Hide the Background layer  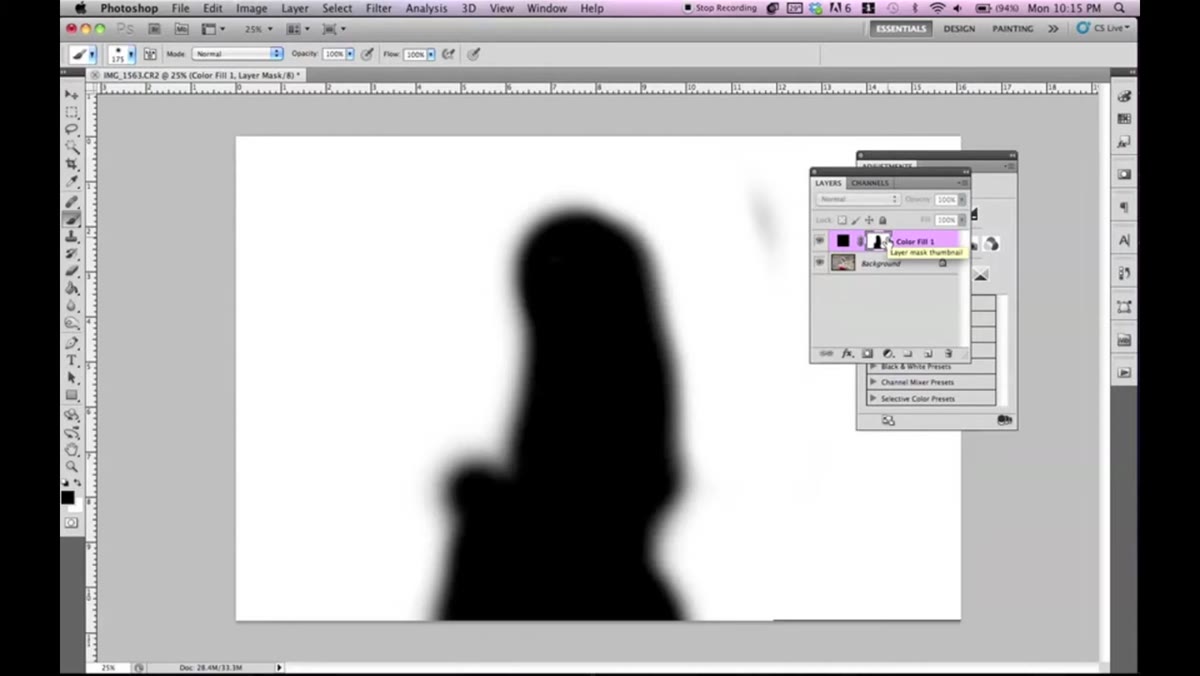click(x=820, y=263)
